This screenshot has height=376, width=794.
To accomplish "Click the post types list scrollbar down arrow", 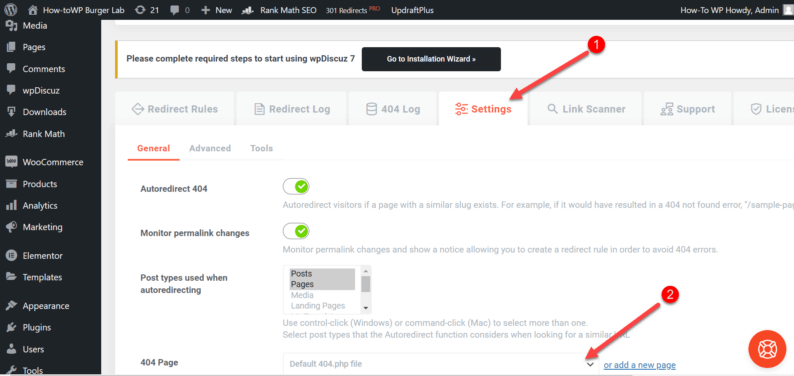I will click(x=366, y=308).
